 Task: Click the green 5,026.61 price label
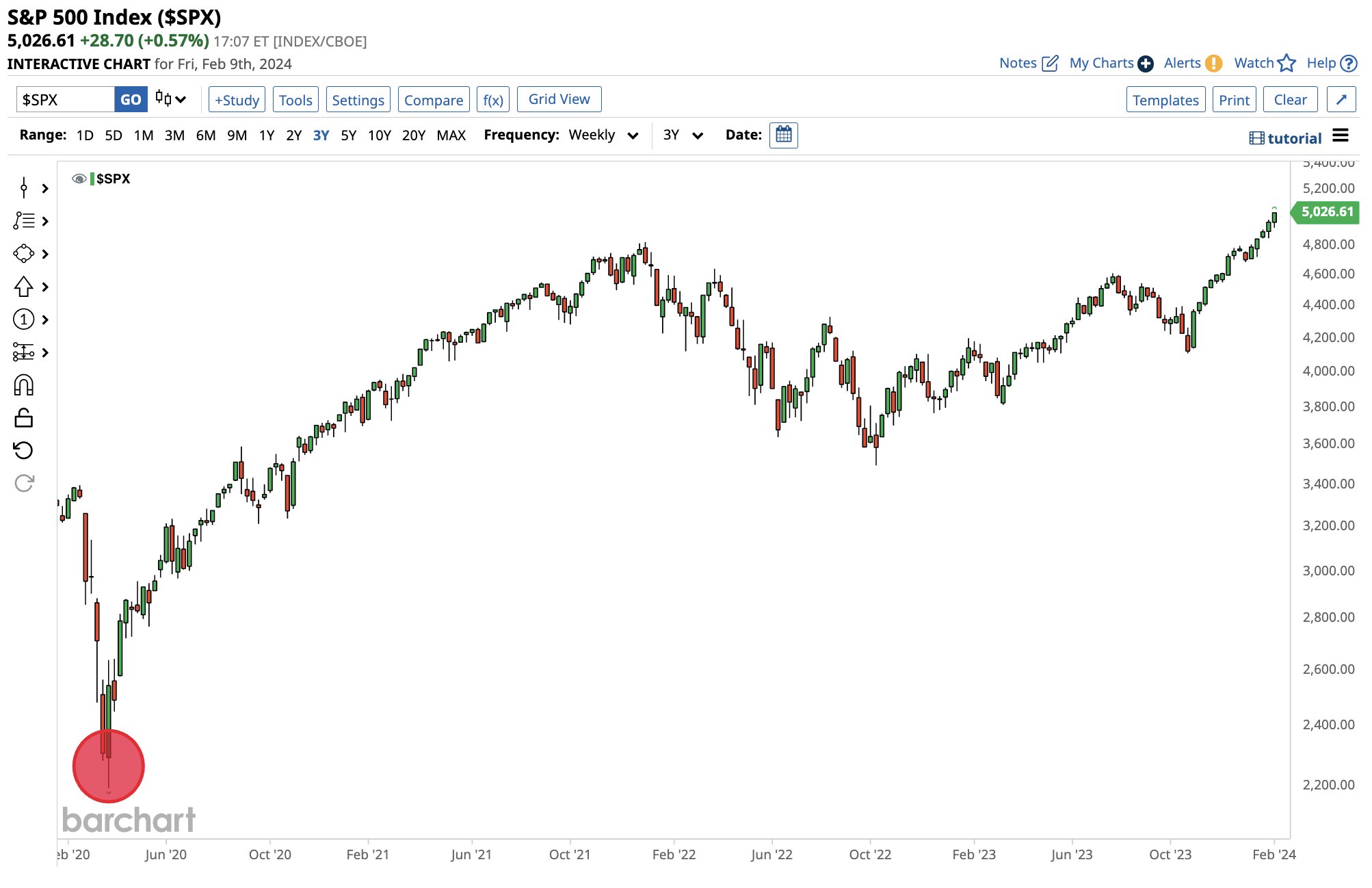[x=1325, y=212]
